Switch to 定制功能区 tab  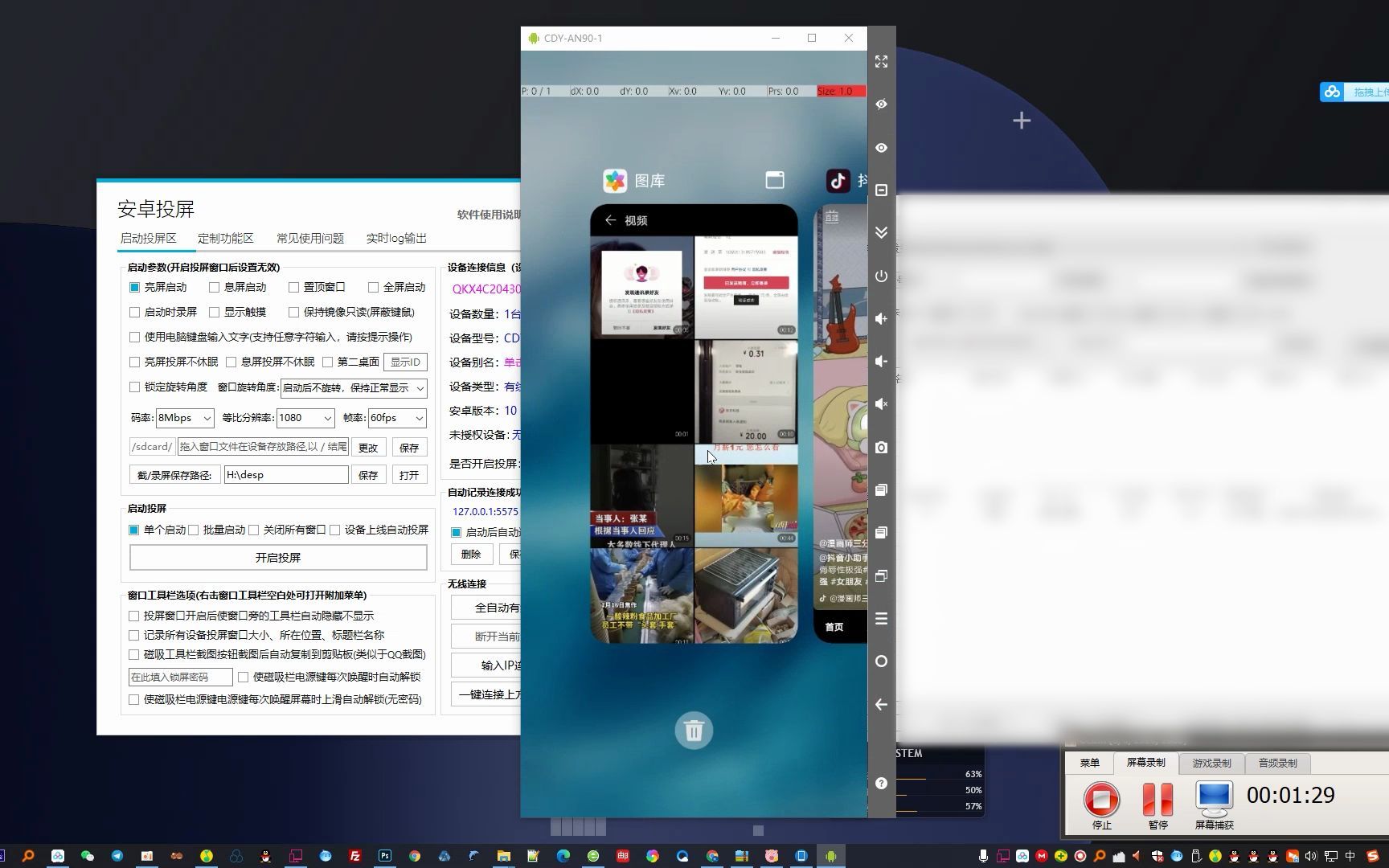coord(226,238)
